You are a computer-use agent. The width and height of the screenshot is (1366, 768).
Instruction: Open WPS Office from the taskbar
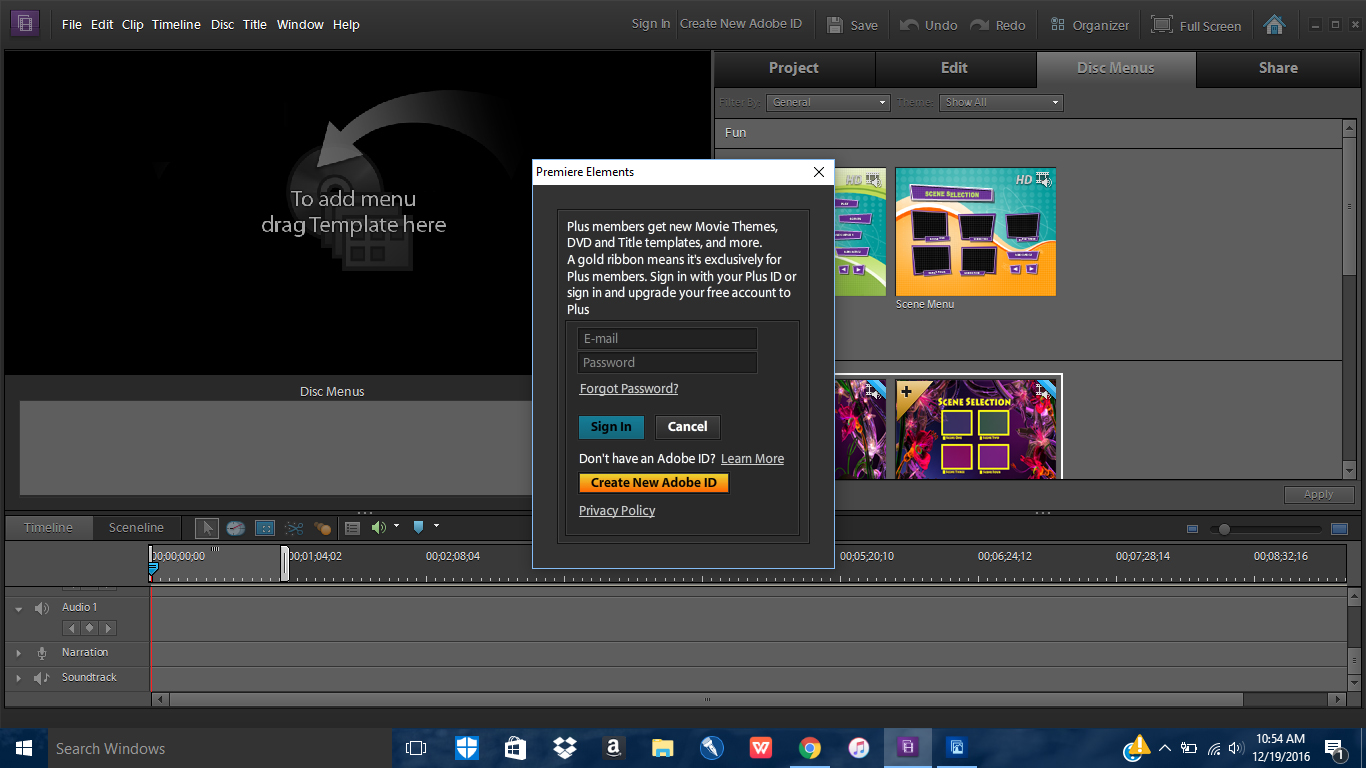[x=760, y=748]
